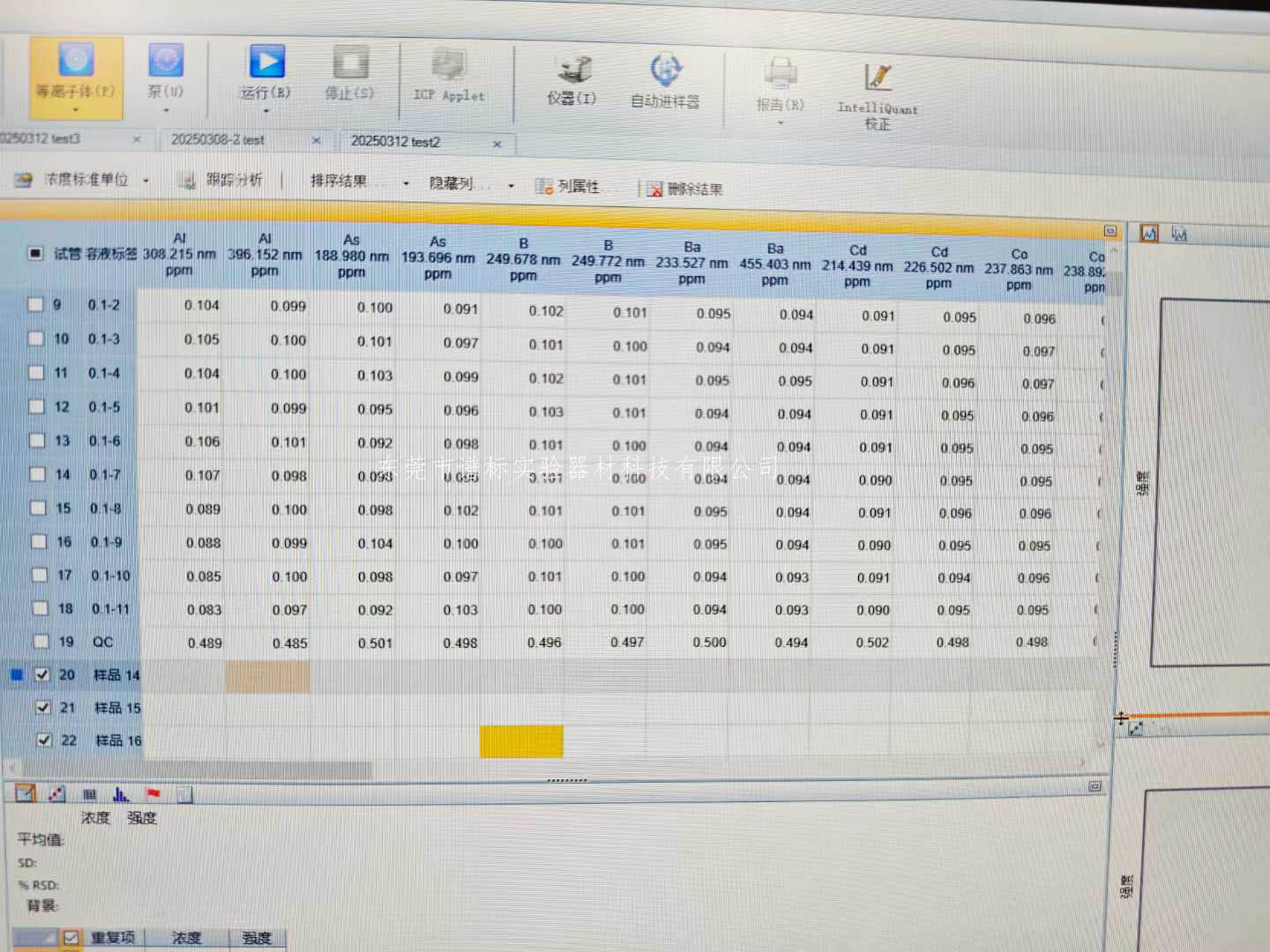Viewport: 1270px width, 952px height.
Task: Open the Autosampler (自动进样器) icon
Action: click(x=665, y=72)
